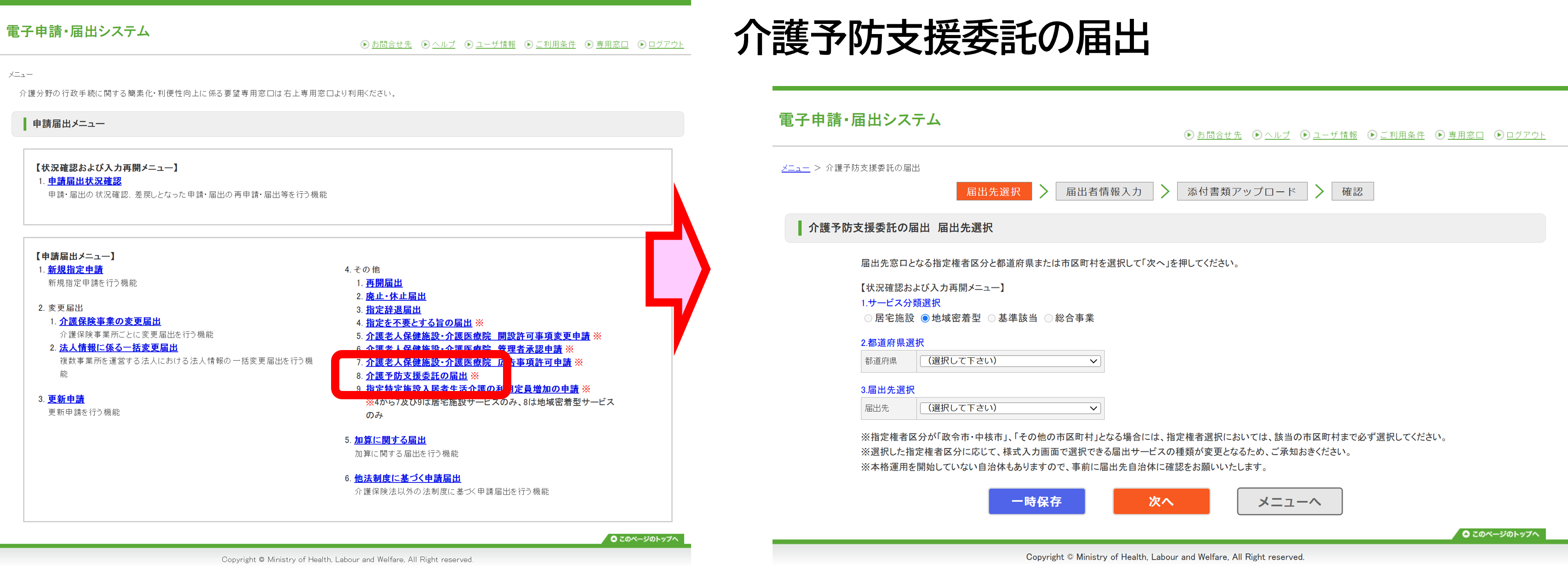The height and width of the screenshot is (569, 1568).
Task: Open 届出先 dropdown
Action: [x=1010, y=408]
